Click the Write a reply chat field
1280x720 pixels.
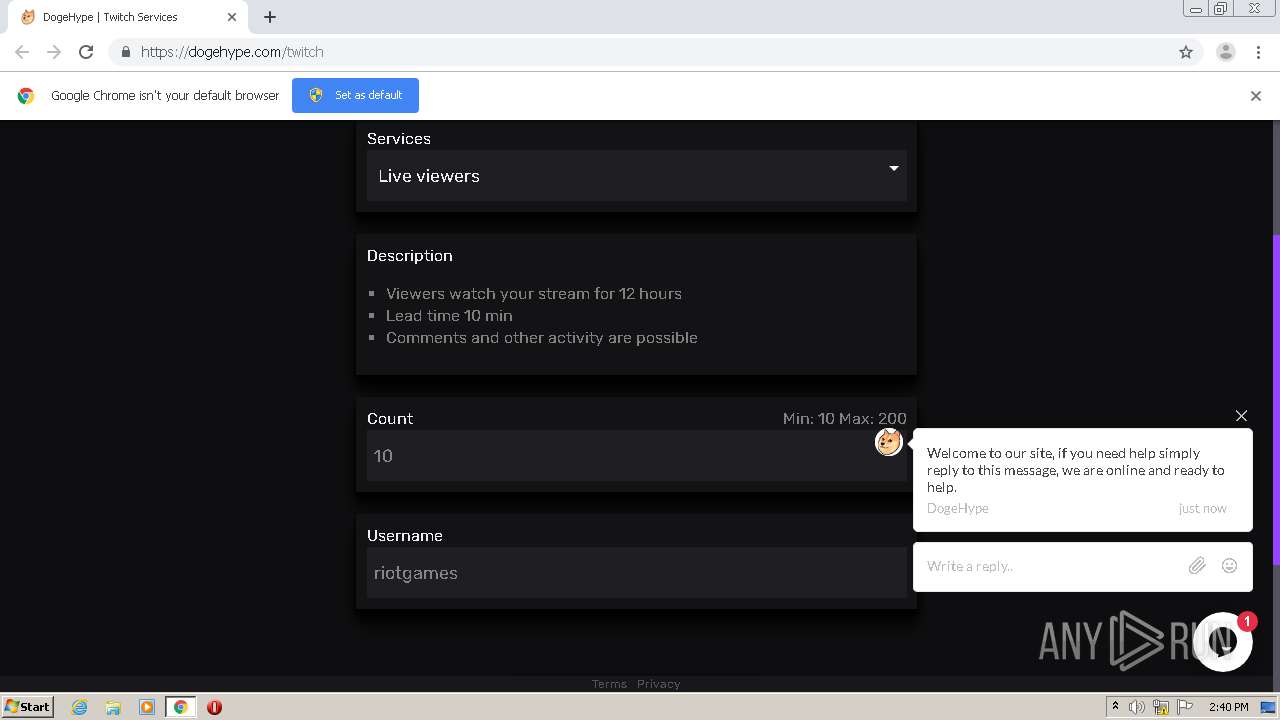click(1050, 566)
